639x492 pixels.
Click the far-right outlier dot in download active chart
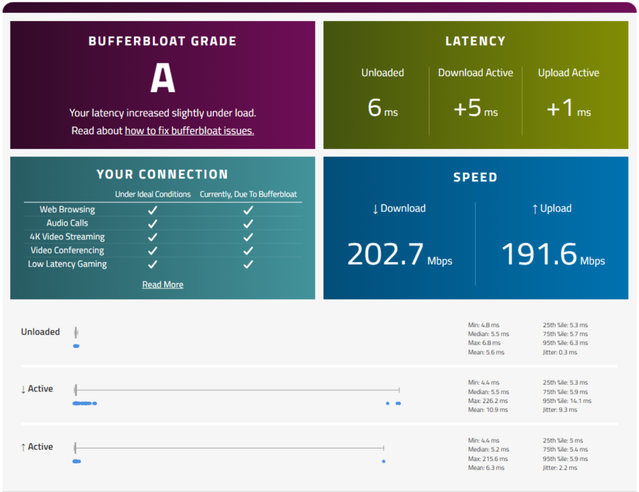pos(398,404)
